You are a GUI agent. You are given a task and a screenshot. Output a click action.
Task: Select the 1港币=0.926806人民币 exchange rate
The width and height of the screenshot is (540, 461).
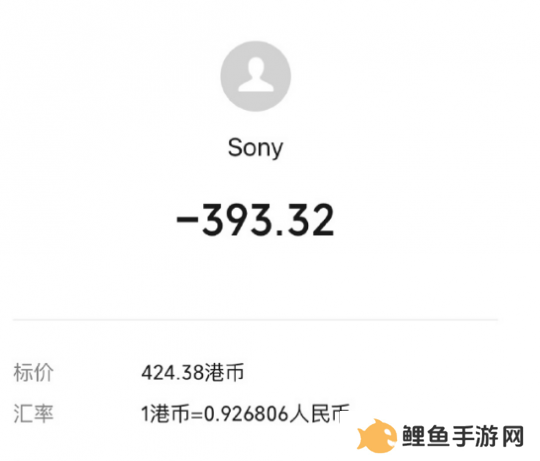pos(245,413)
